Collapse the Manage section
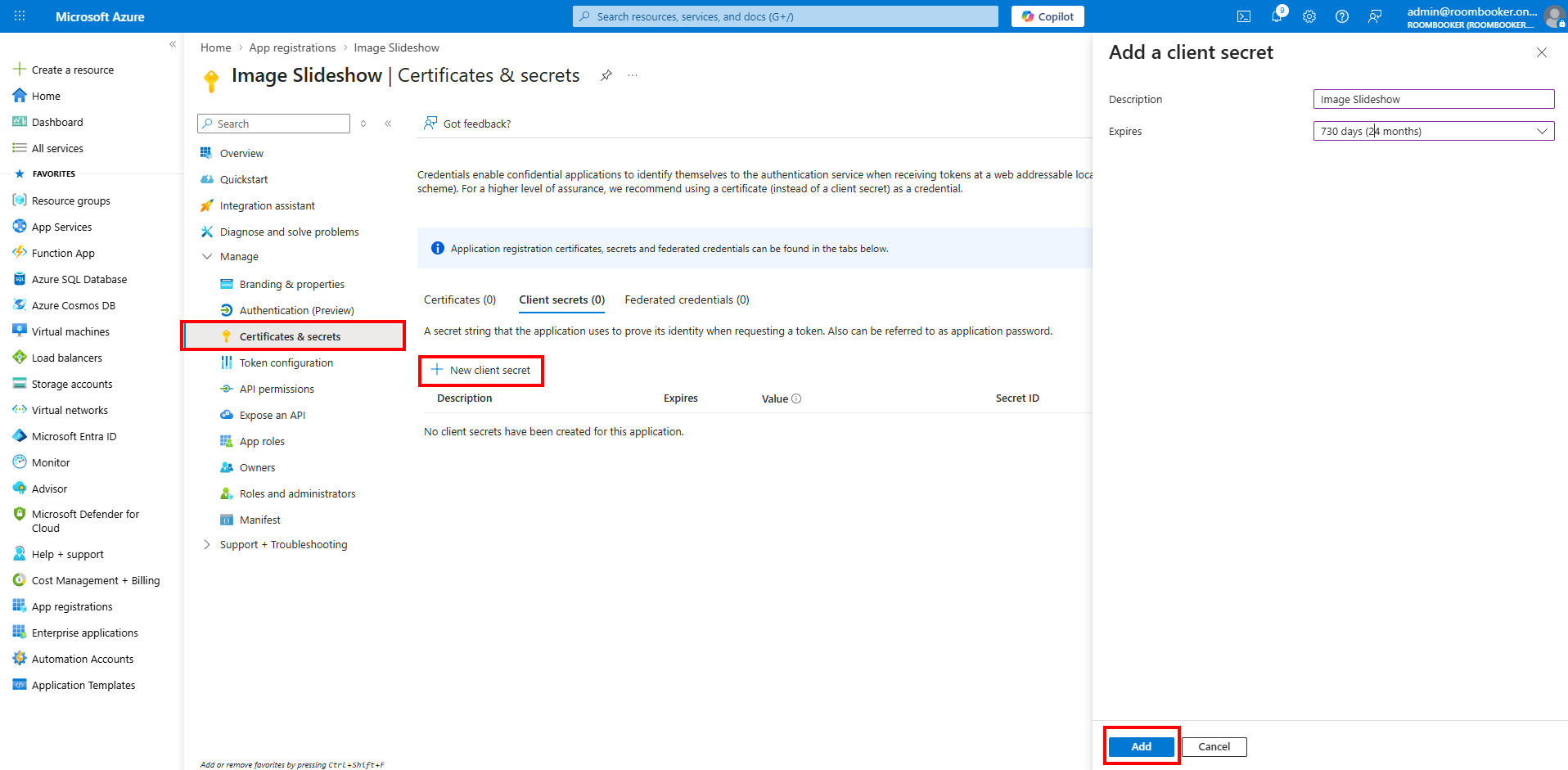This screenshot has width=1568, height=770. point(207,256)
